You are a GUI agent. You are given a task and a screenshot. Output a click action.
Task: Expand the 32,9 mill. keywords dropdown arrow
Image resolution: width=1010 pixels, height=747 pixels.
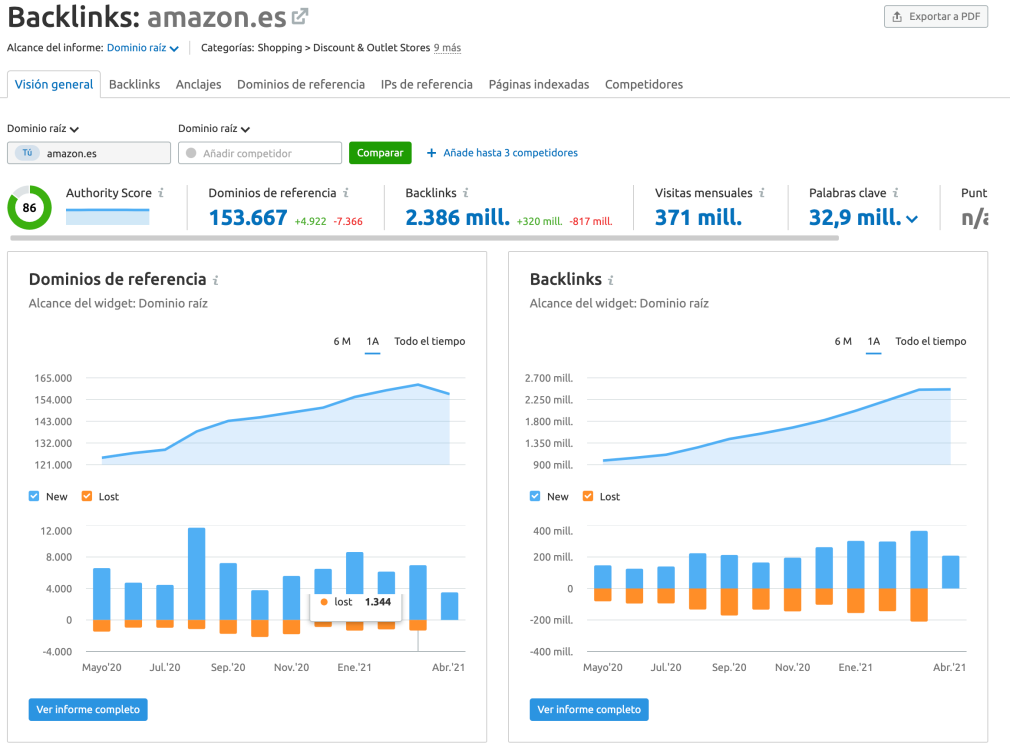(x=912, y=219)
